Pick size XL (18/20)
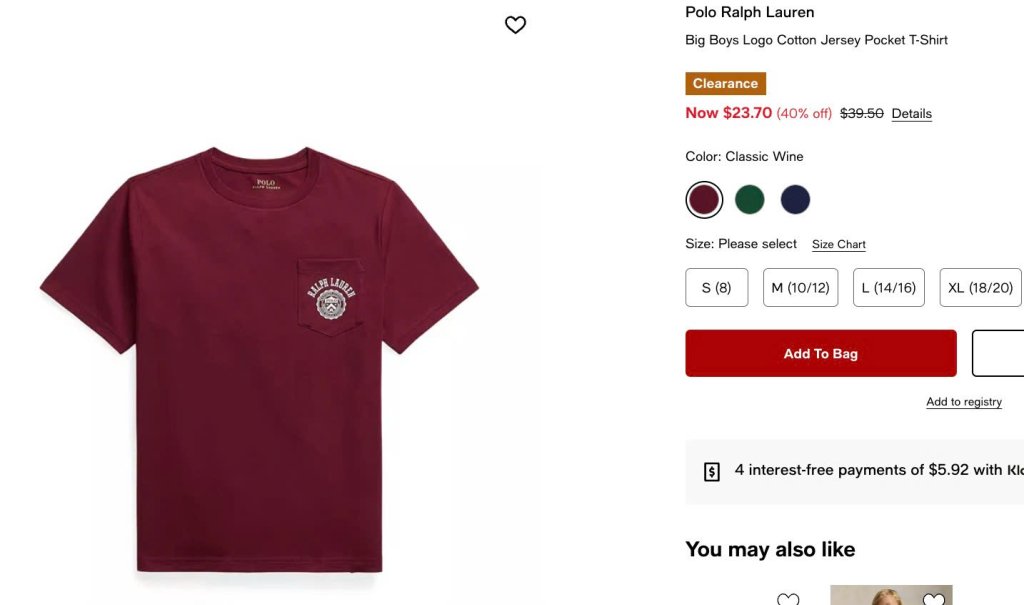 [980, 288]
